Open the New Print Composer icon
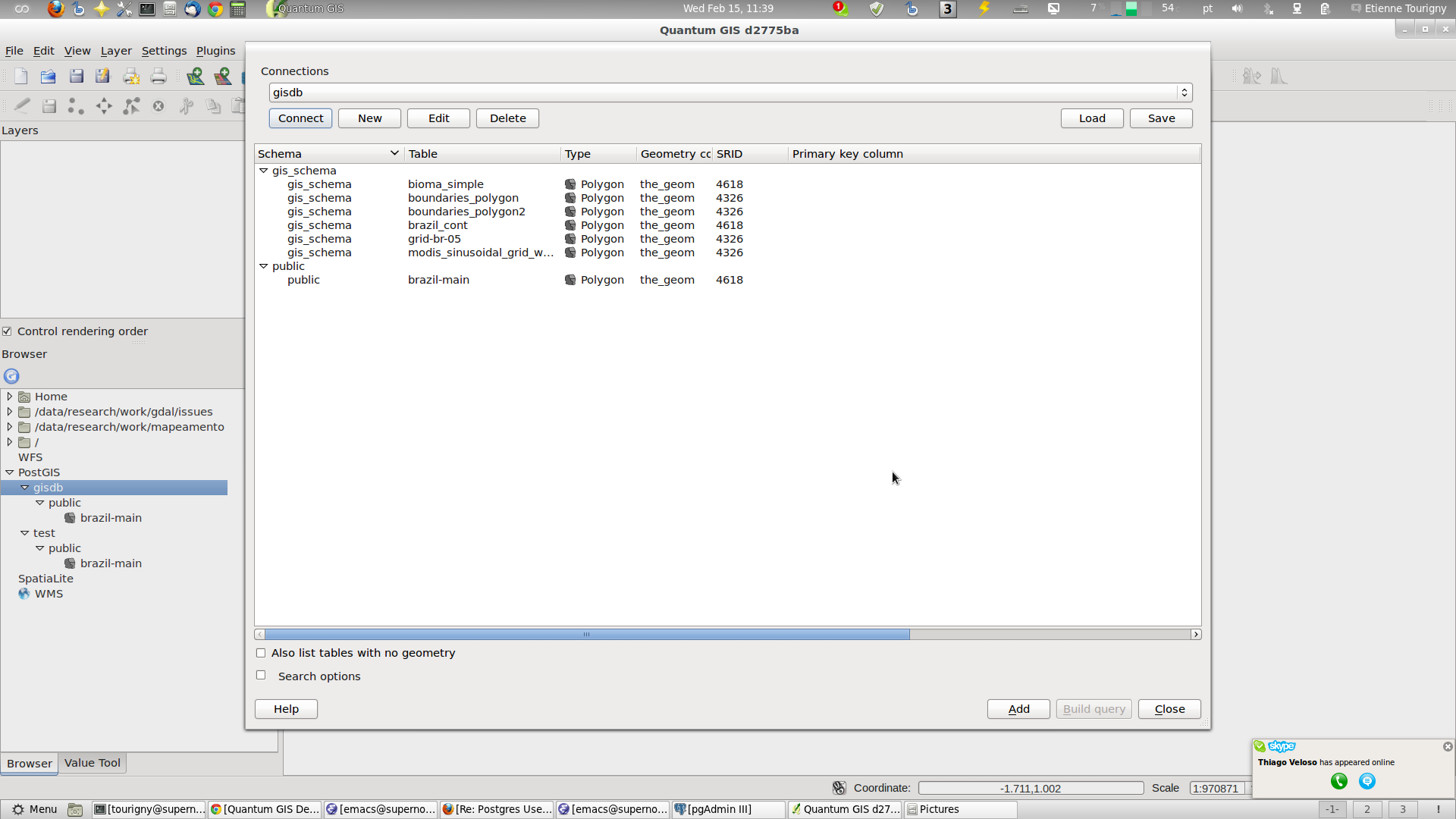The width and height of the screenshot is (1456, 819). point(131,76)
